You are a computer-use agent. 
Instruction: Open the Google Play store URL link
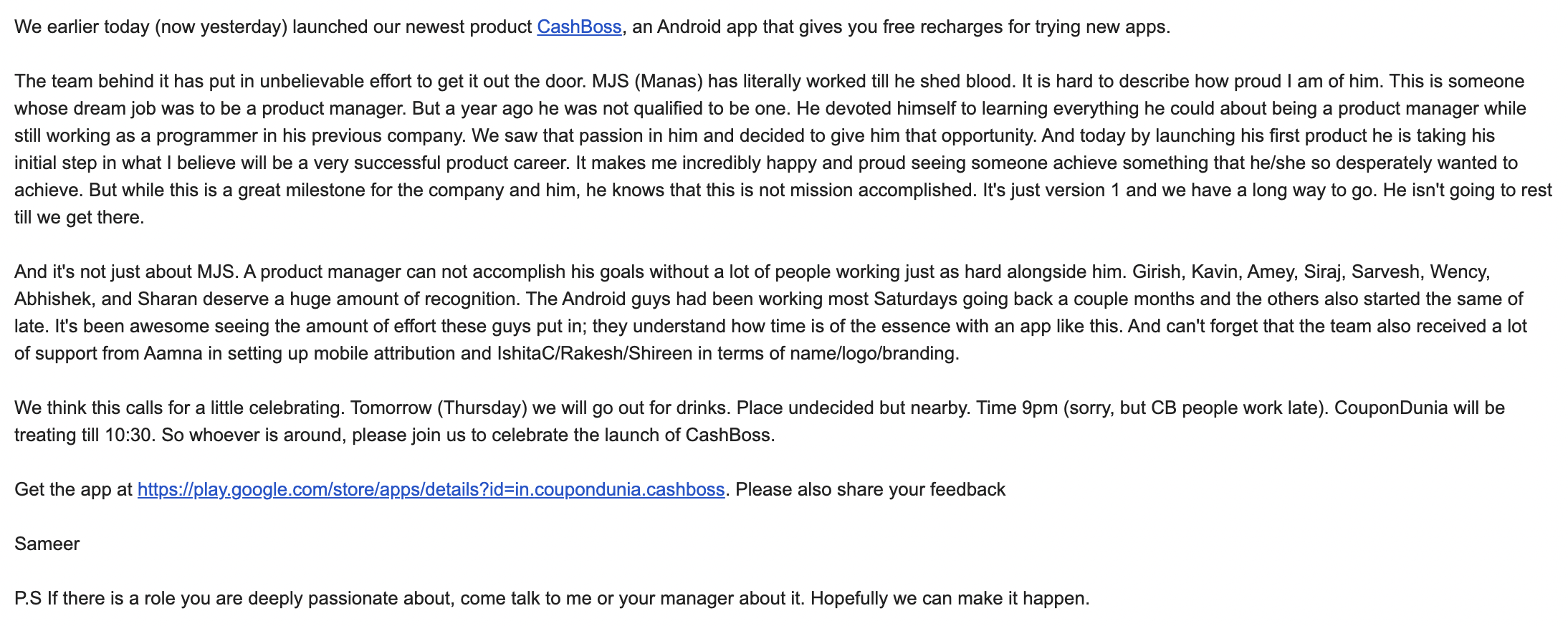(431, 490)
